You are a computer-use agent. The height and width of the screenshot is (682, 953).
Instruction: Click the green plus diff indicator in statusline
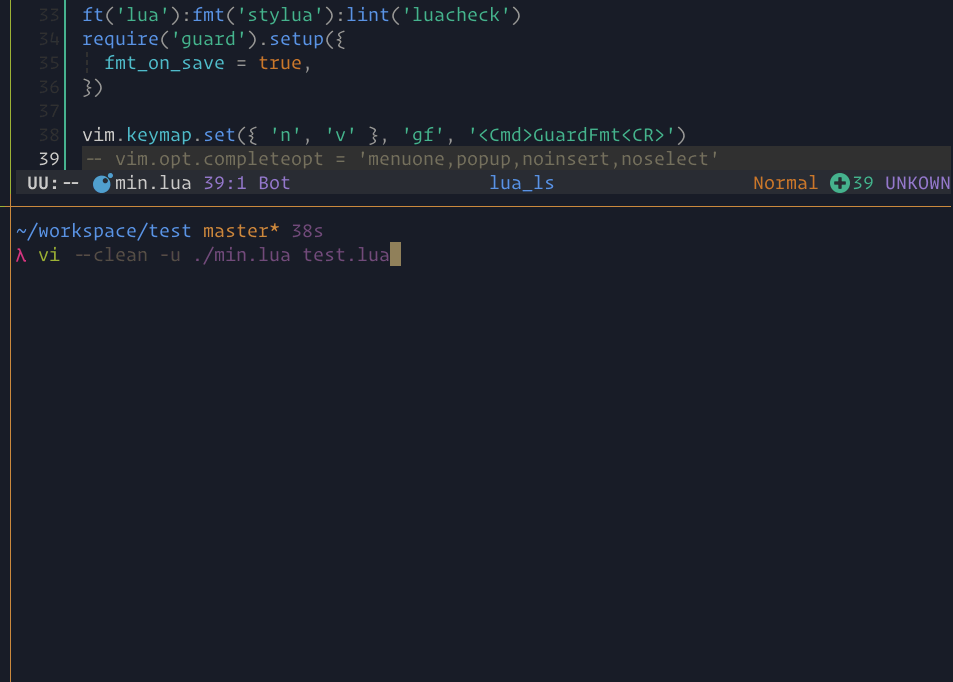(x=838, y=182)
